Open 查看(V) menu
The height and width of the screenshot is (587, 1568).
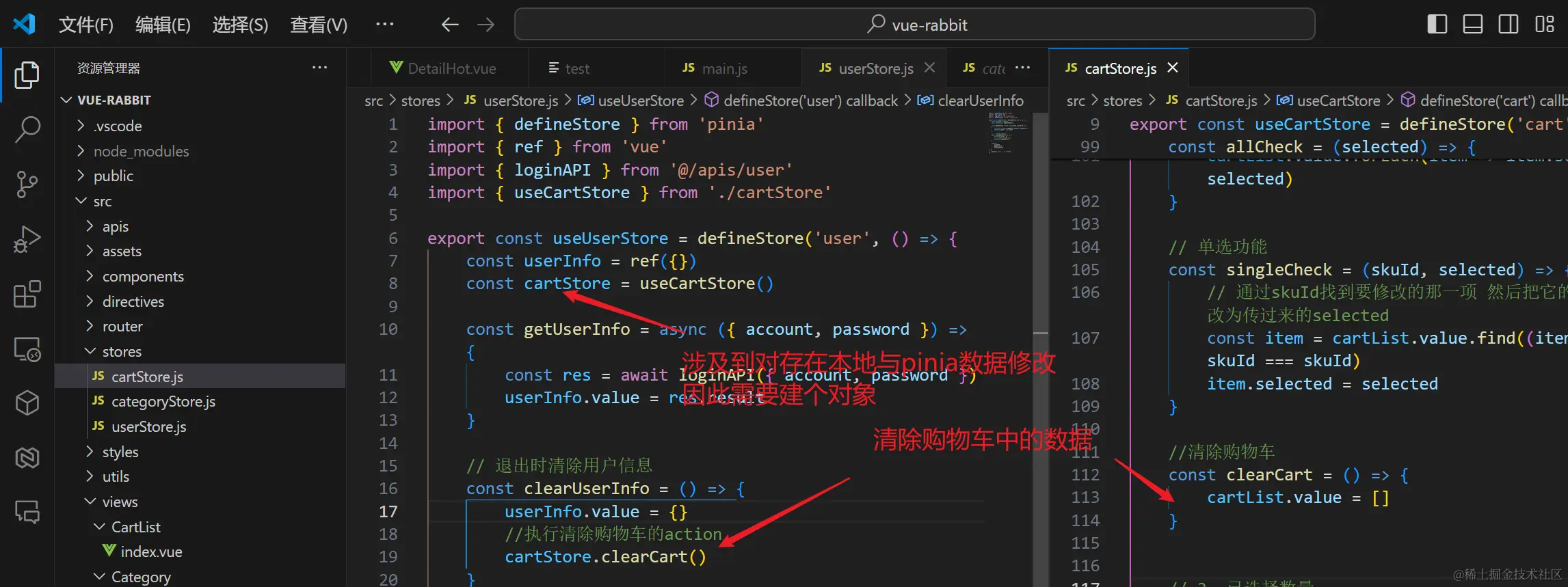(319, 25)
